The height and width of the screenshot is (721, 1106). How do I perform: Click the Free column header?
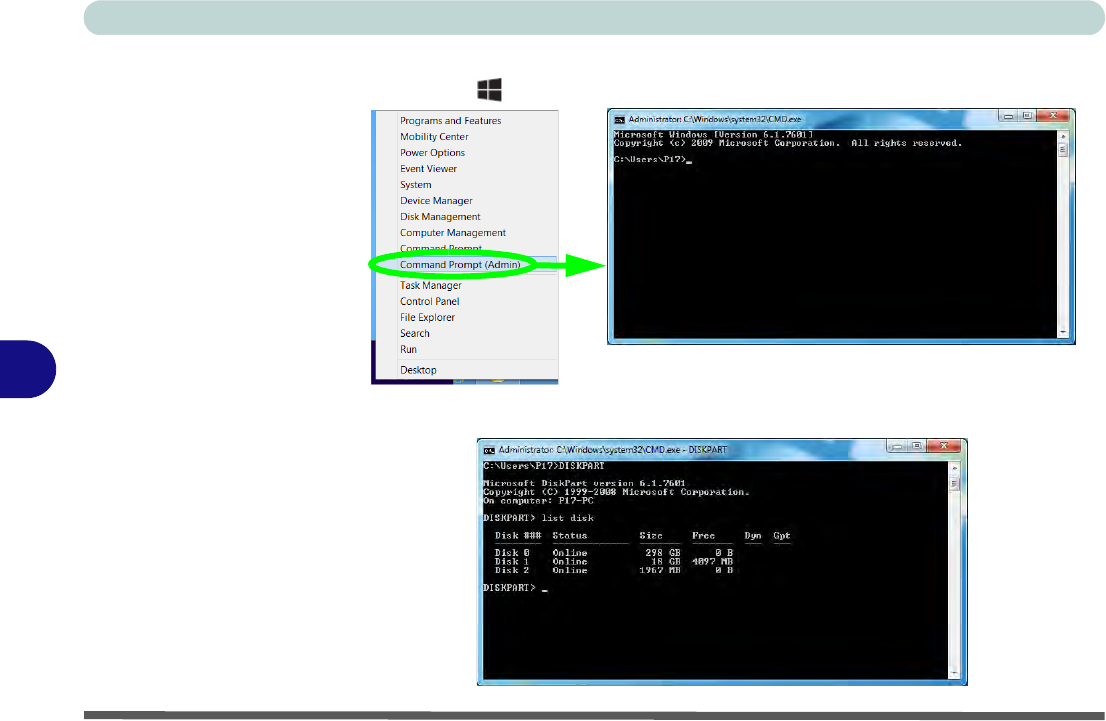(703, 535)
